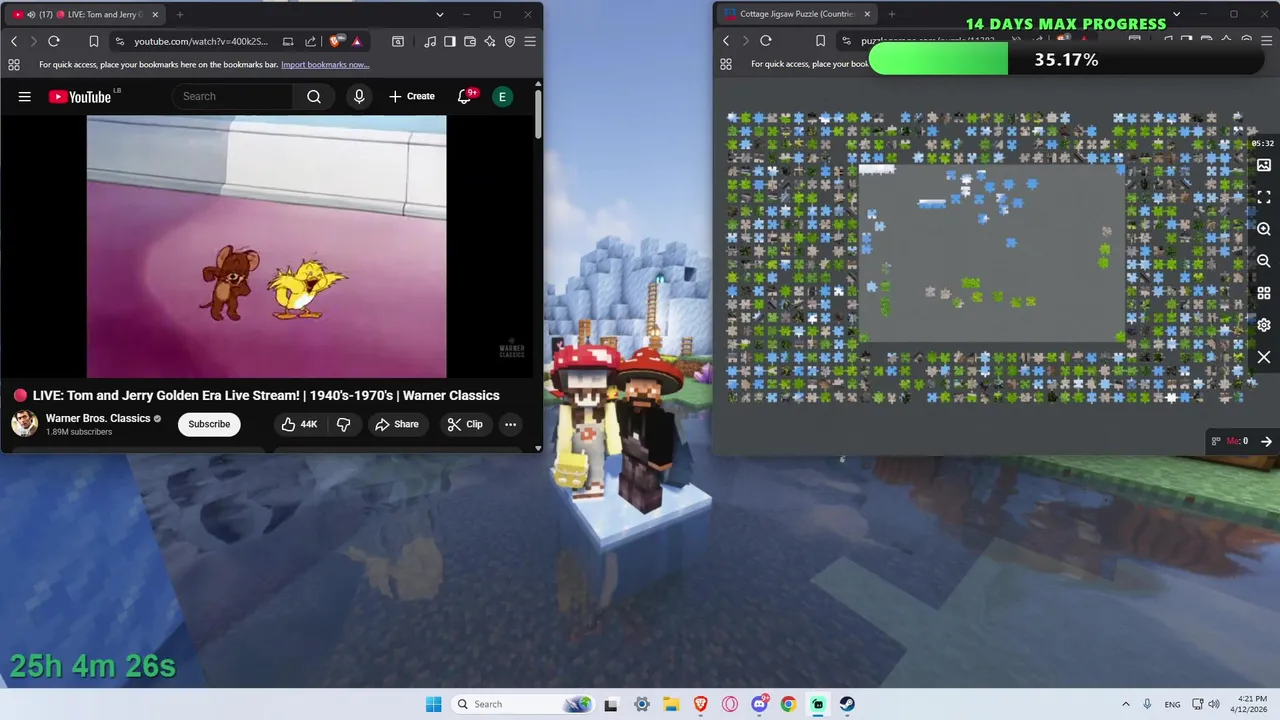Close the Tom and Jerry tab
Screen dimensions: 1280x720
coord(155,15)
